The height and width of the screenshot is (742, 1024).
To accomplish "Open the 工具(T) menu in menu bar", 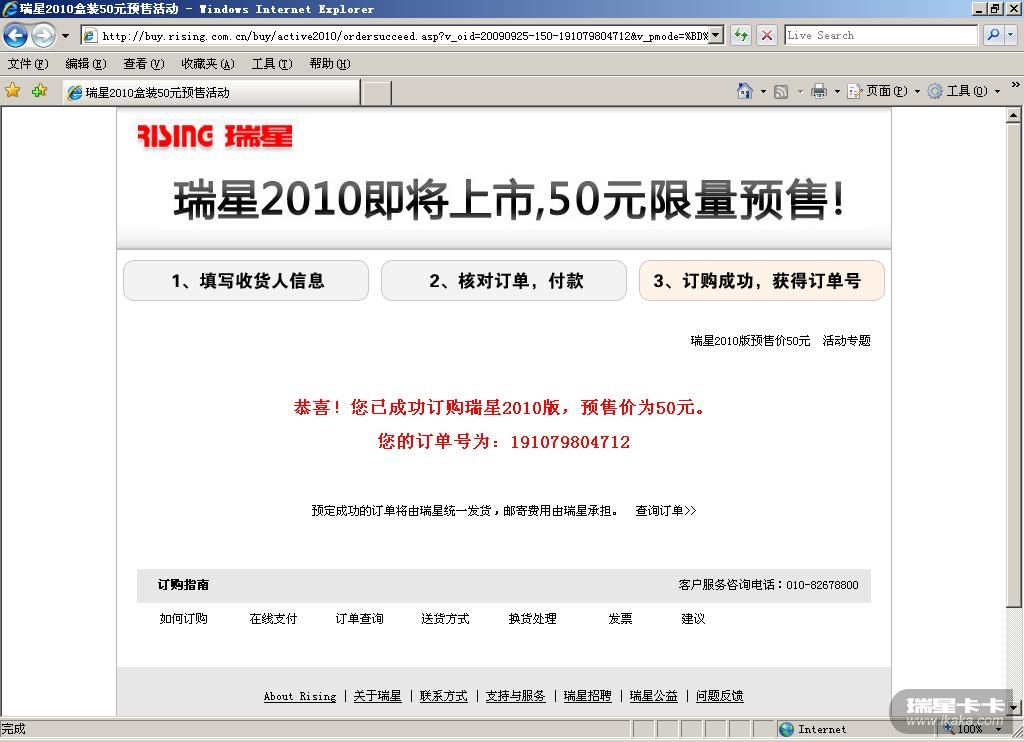I will pos(272,64).
